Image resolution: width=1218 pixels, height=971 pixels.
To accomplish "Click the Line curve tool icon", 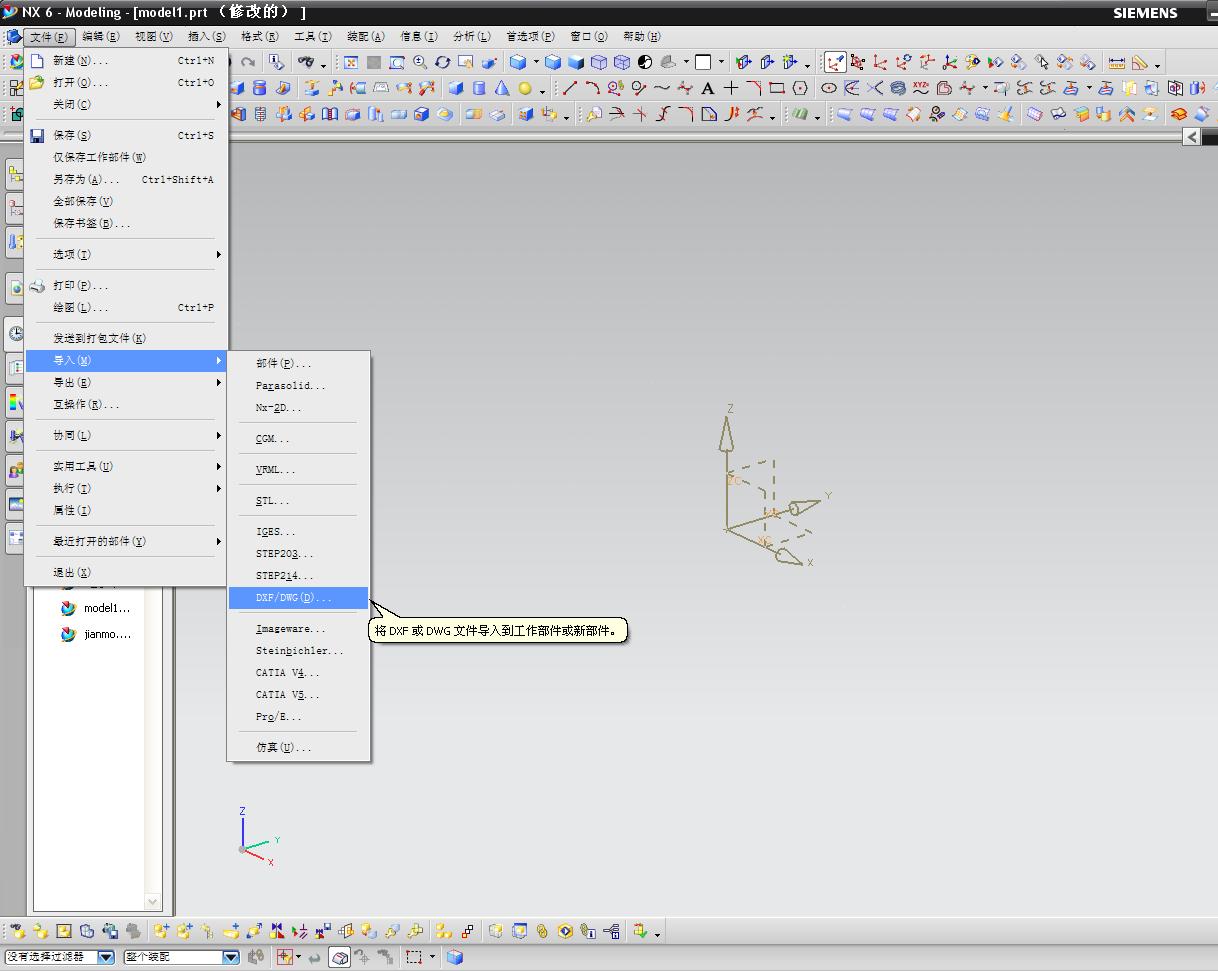I will click(570, 89).
